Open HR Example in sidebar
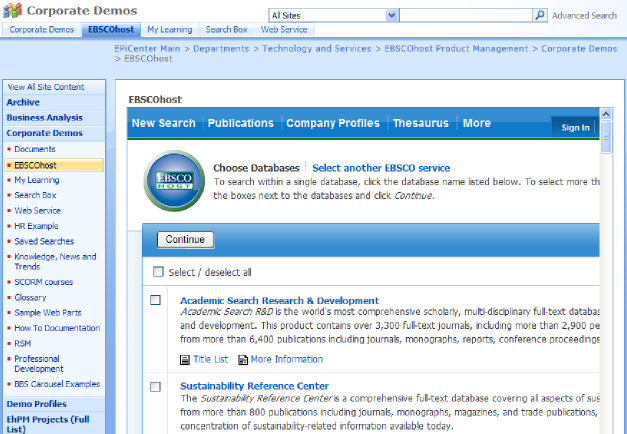This screenshot has height=434, width=627. pyautogui.click(x=36, y=226)
